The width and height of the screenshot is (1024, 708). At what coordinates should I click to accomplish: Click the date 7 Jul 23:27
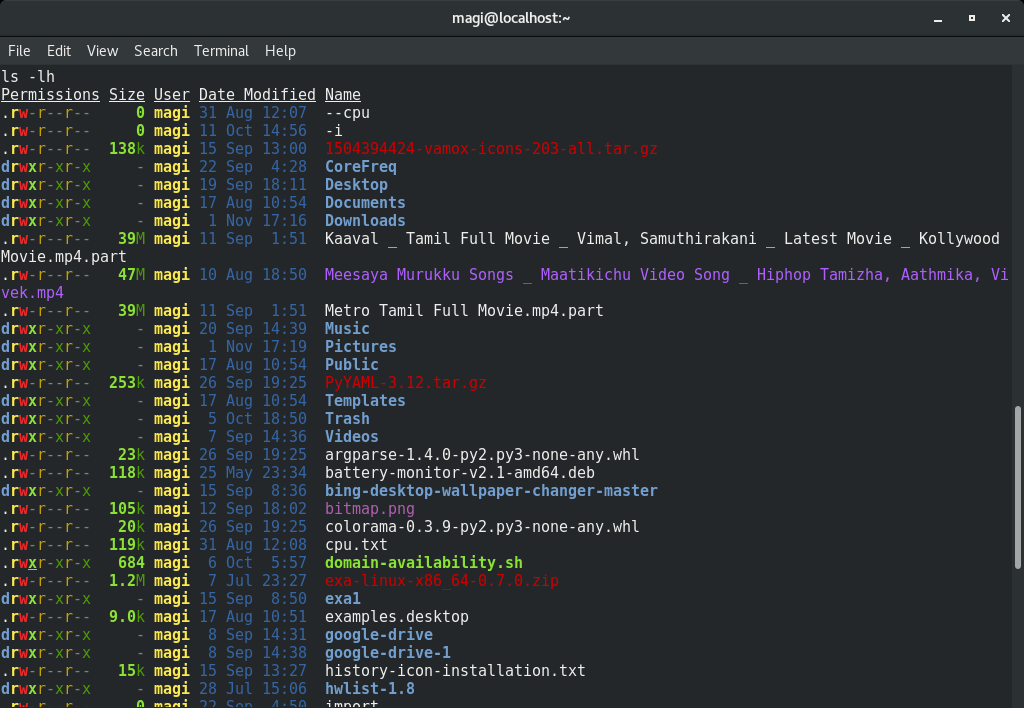click(x=257, y=581)
